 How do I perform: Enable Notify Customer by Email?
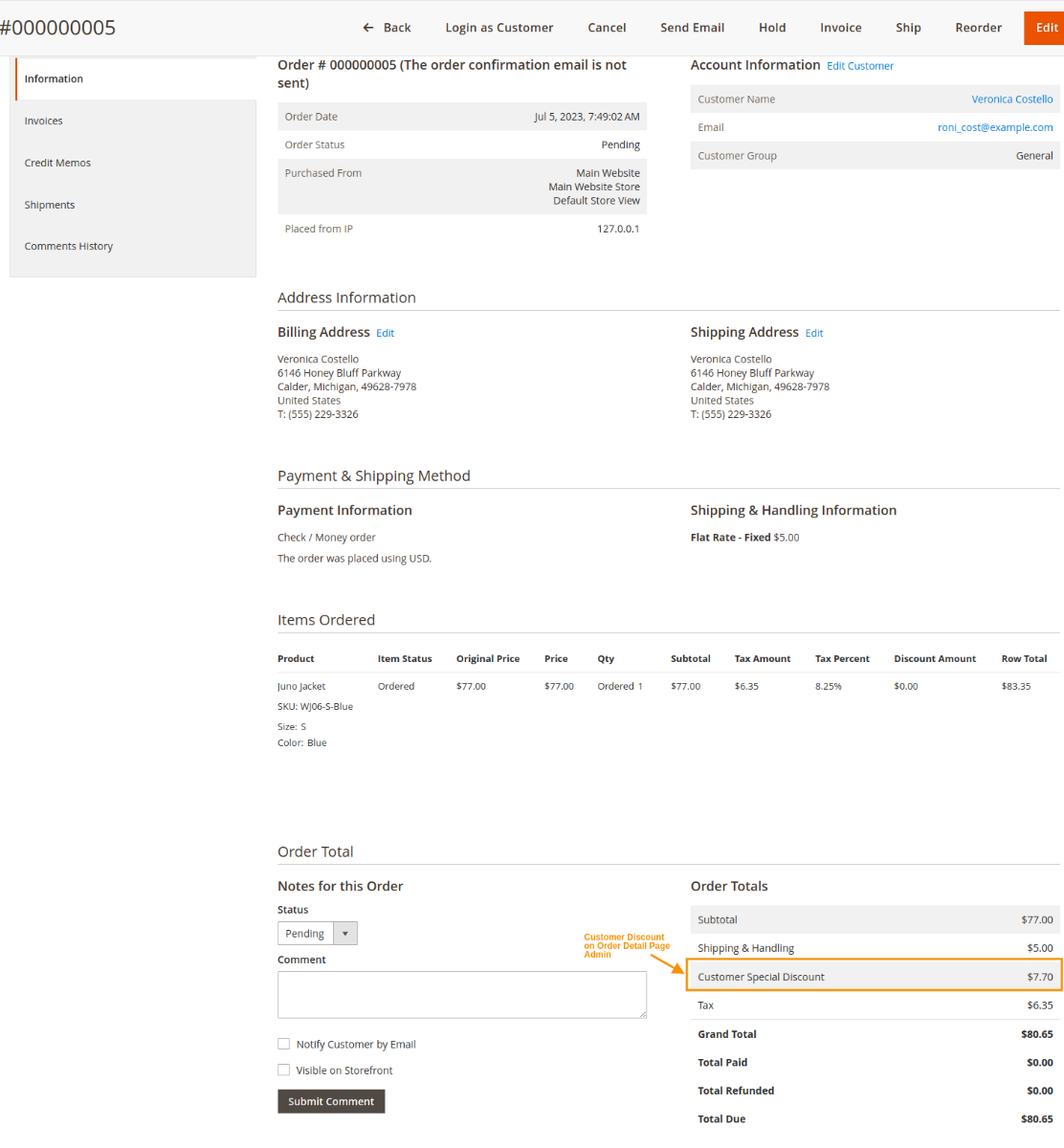pyautogui.click(x=283, y=1044)
